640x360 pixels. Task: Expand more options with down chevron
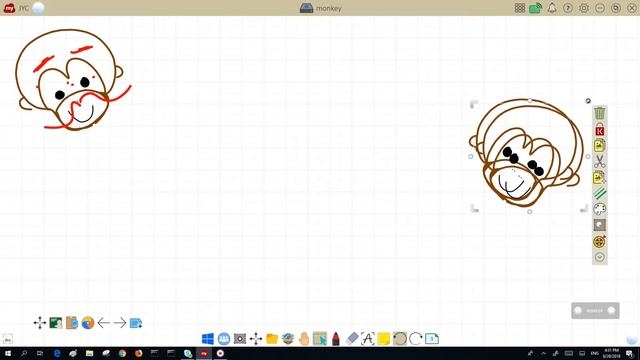click(599, 257)
